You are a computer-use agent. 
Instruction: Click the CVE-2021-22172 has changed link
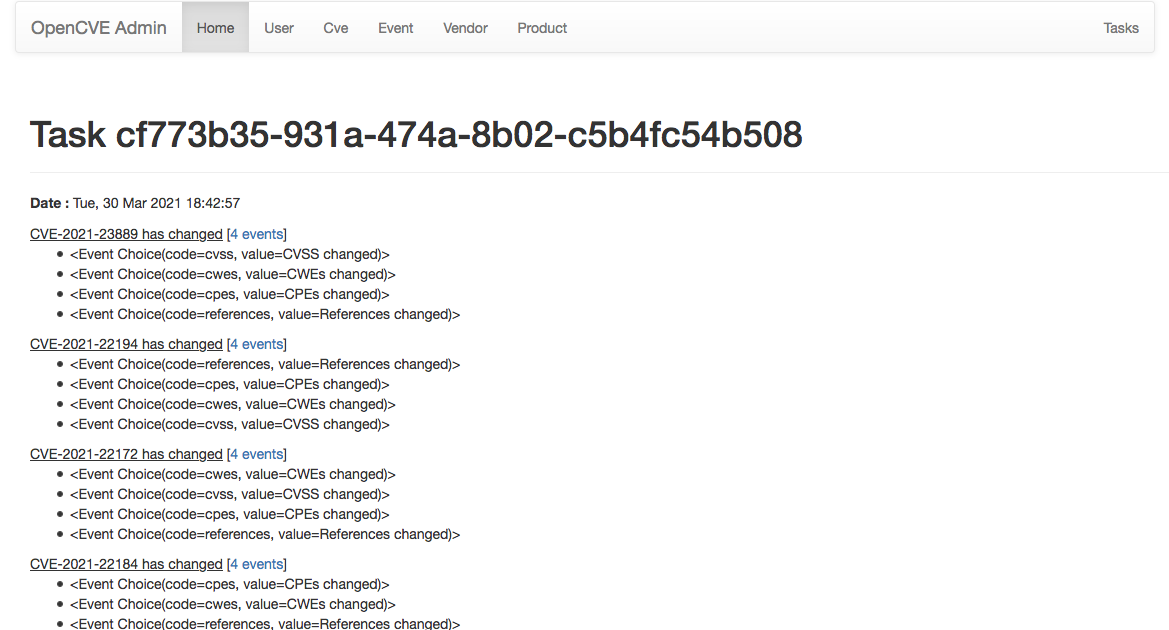pyautogui.click(x=126, y=454)
